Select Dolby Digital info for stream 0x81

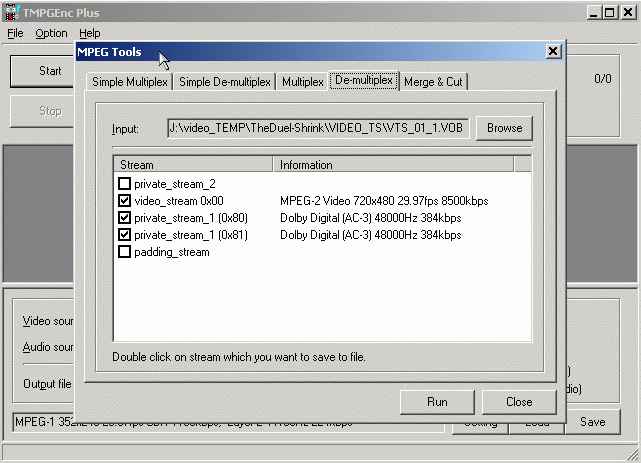(x=370, y=235)
